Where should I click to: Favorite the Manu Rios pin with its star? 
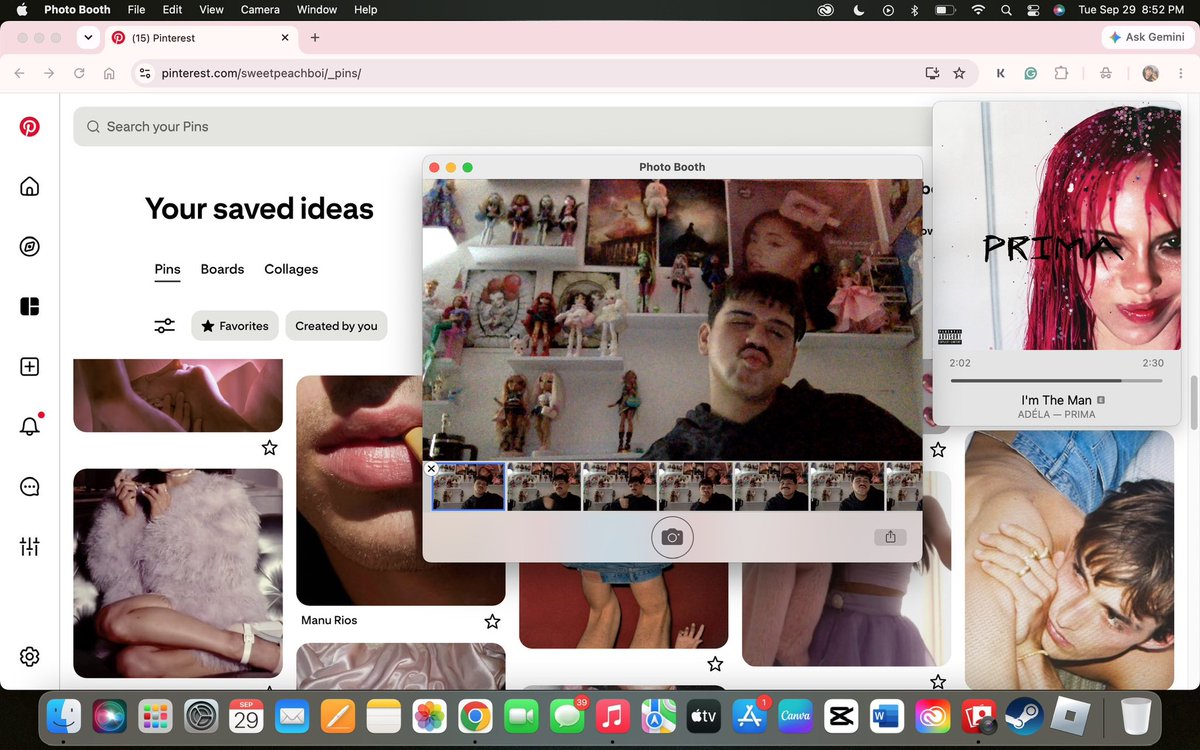(x=492, y=622)
